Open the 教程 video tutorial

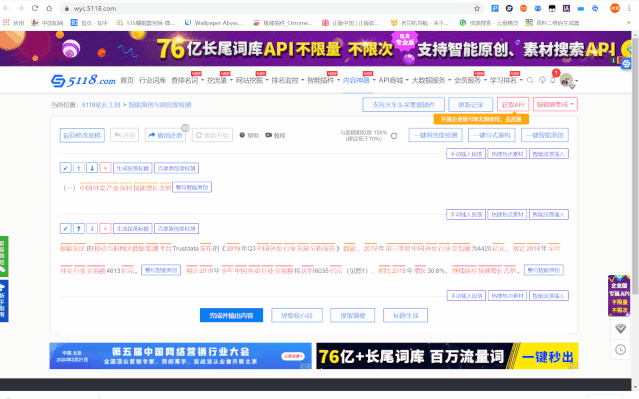[275, 135]
